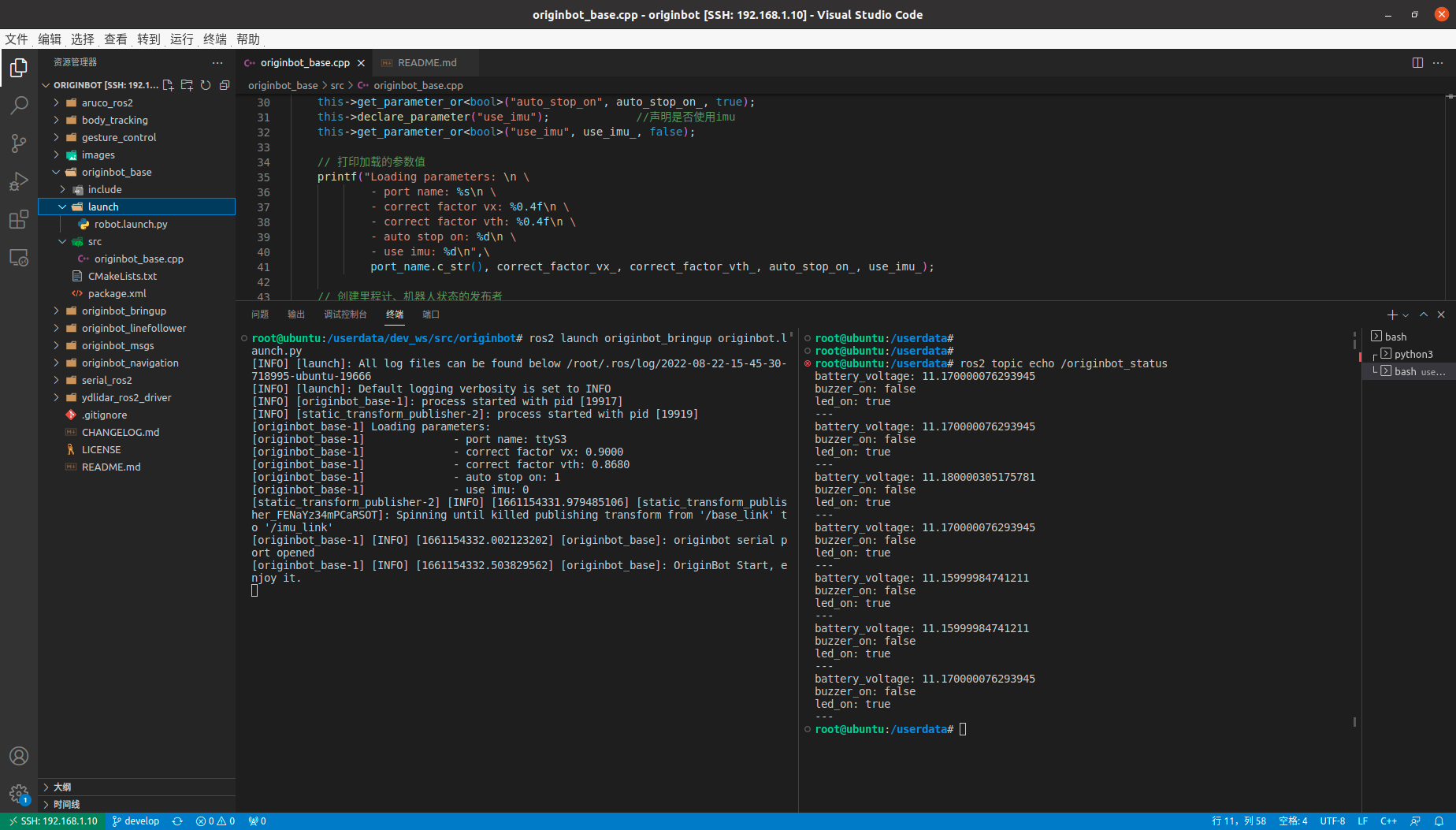The width and height of the screenshot is (1456, 830).
Task: Switch to the README.md editor tab
Action: tap(426, 63)
